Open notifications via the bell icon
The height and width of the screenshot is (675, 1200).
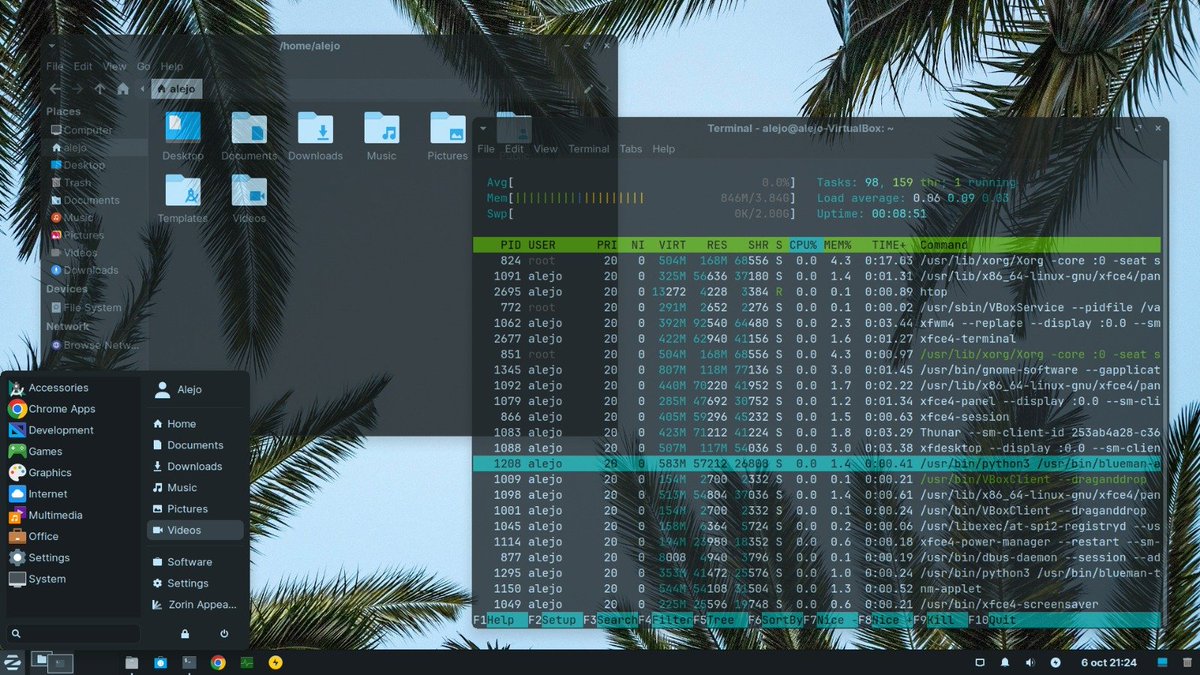point(1004,662)
